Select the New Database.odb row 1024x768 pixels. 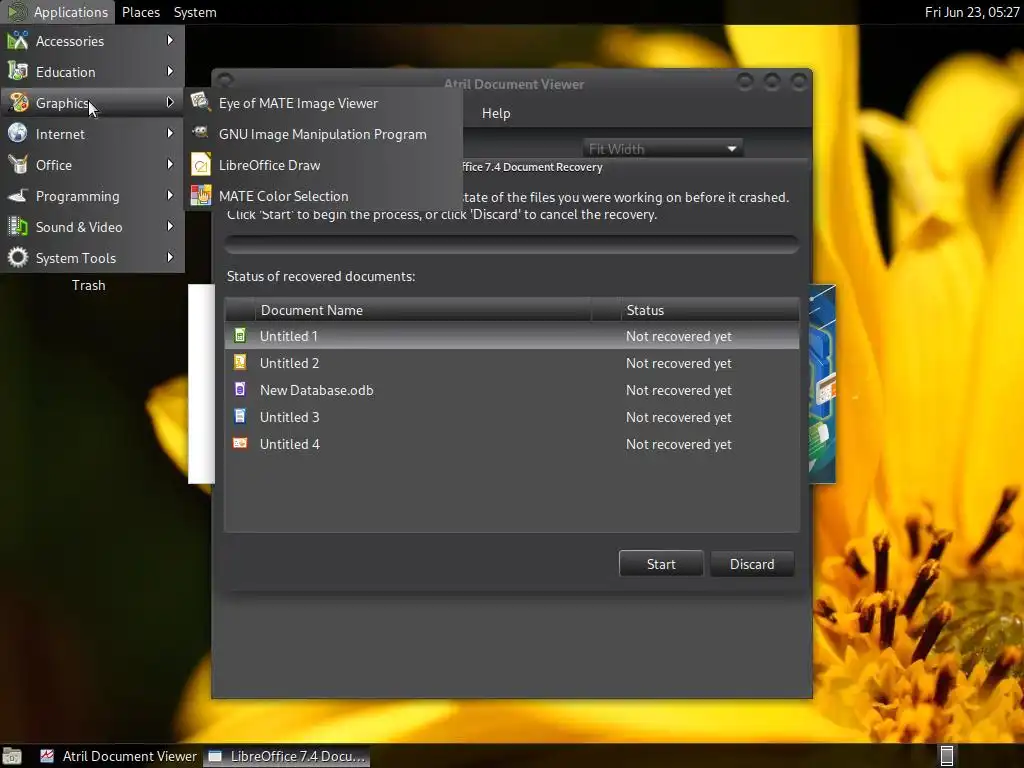(511, 390)
